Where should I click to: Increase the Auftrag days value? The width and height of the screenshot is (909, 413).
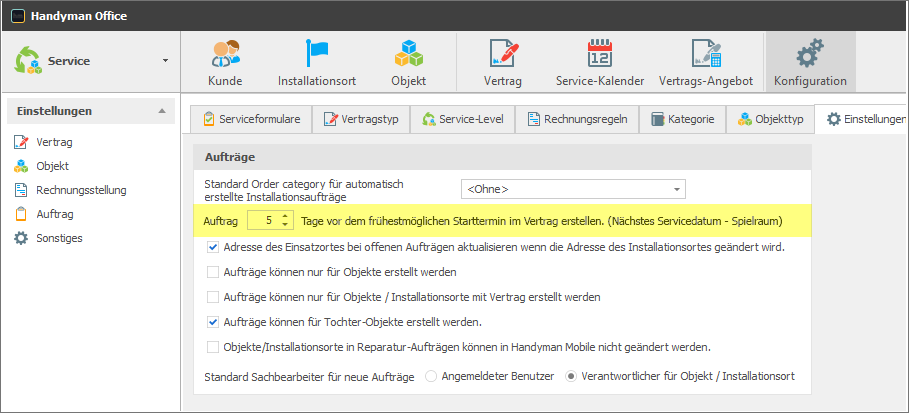(x=284, y=216)
